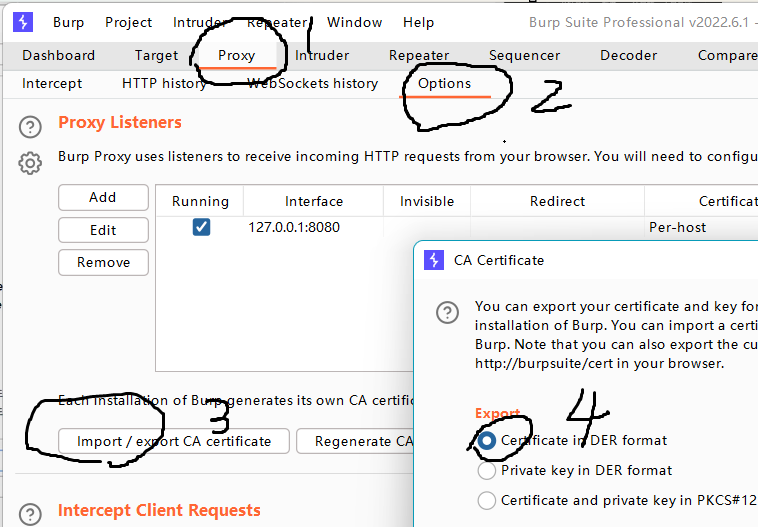Click the Regenerate CA certificate button
758x527 pixels.
pos(355,441)
